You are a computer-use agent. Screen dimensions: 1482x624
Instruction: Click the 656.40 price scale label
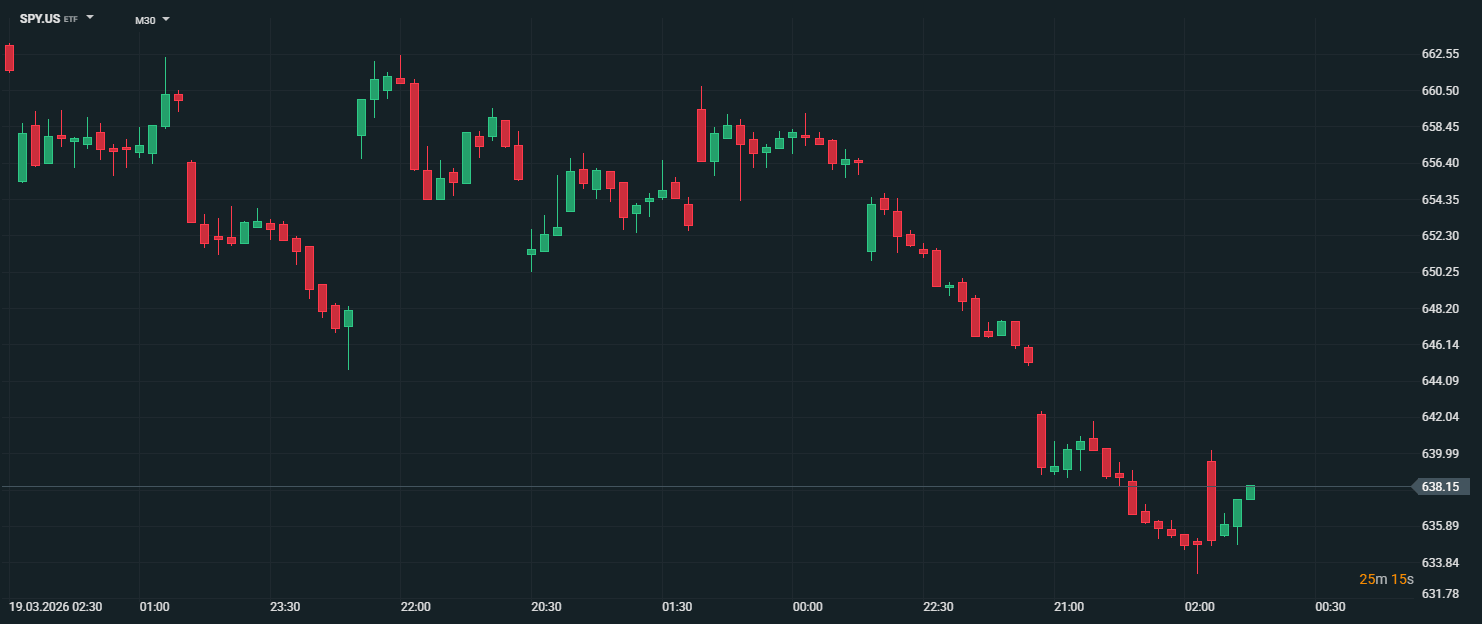point(1440,163)
